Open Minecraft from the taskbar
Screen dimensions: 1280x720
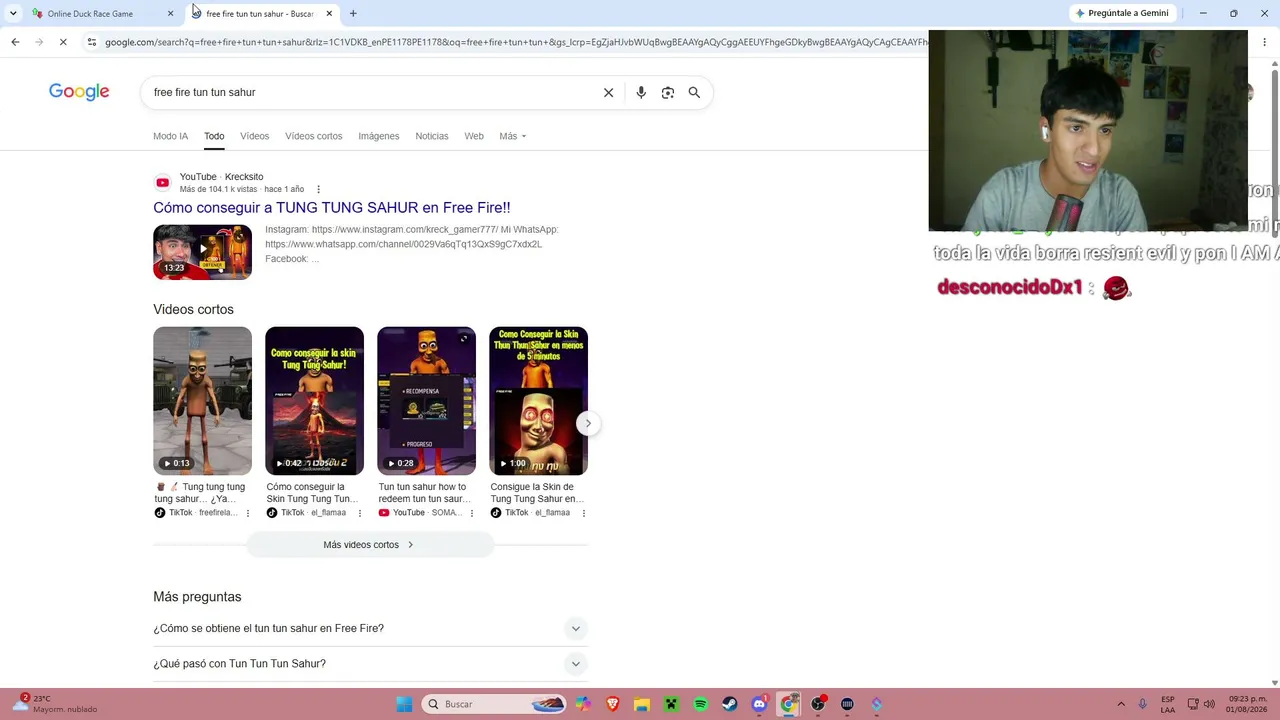pos(671,704)
